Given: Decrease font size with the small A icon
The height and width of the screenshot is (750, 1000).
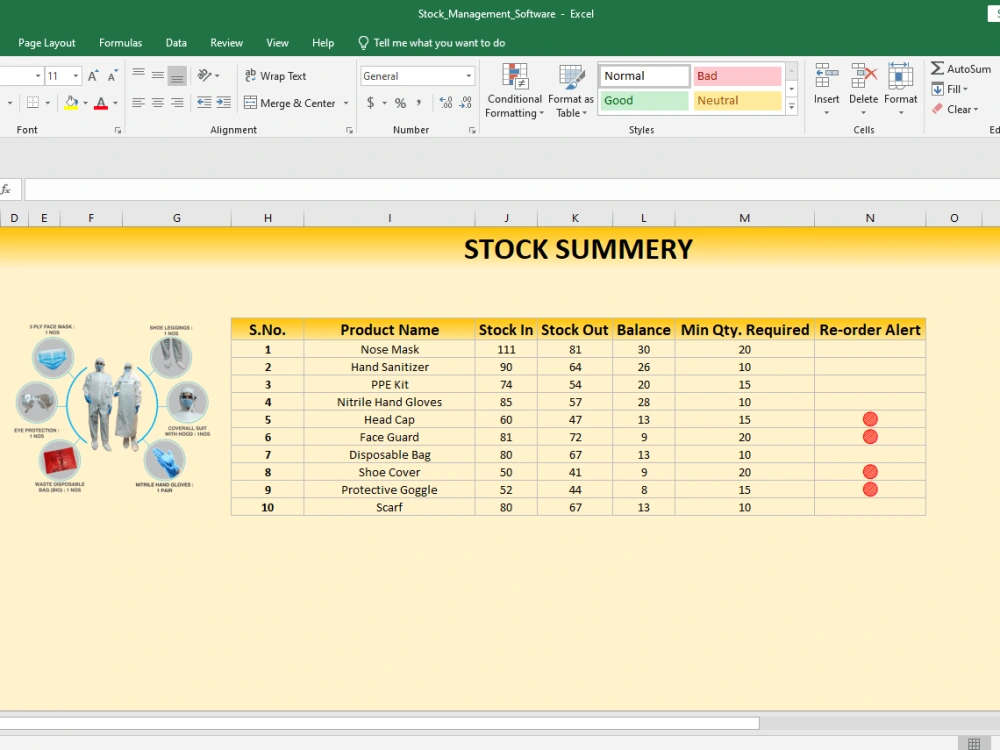Looking at the screenshot, I should [112, 76].
